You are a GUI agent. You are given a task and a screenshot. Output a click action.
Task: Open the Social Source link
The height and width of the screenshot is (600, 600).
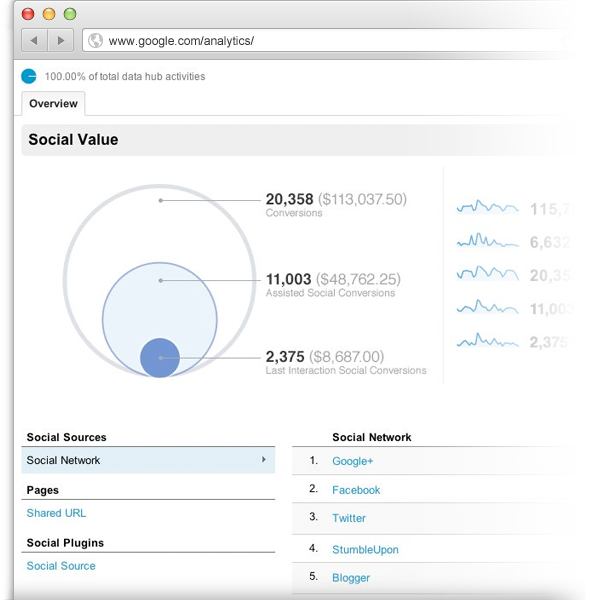click(61, 566)
